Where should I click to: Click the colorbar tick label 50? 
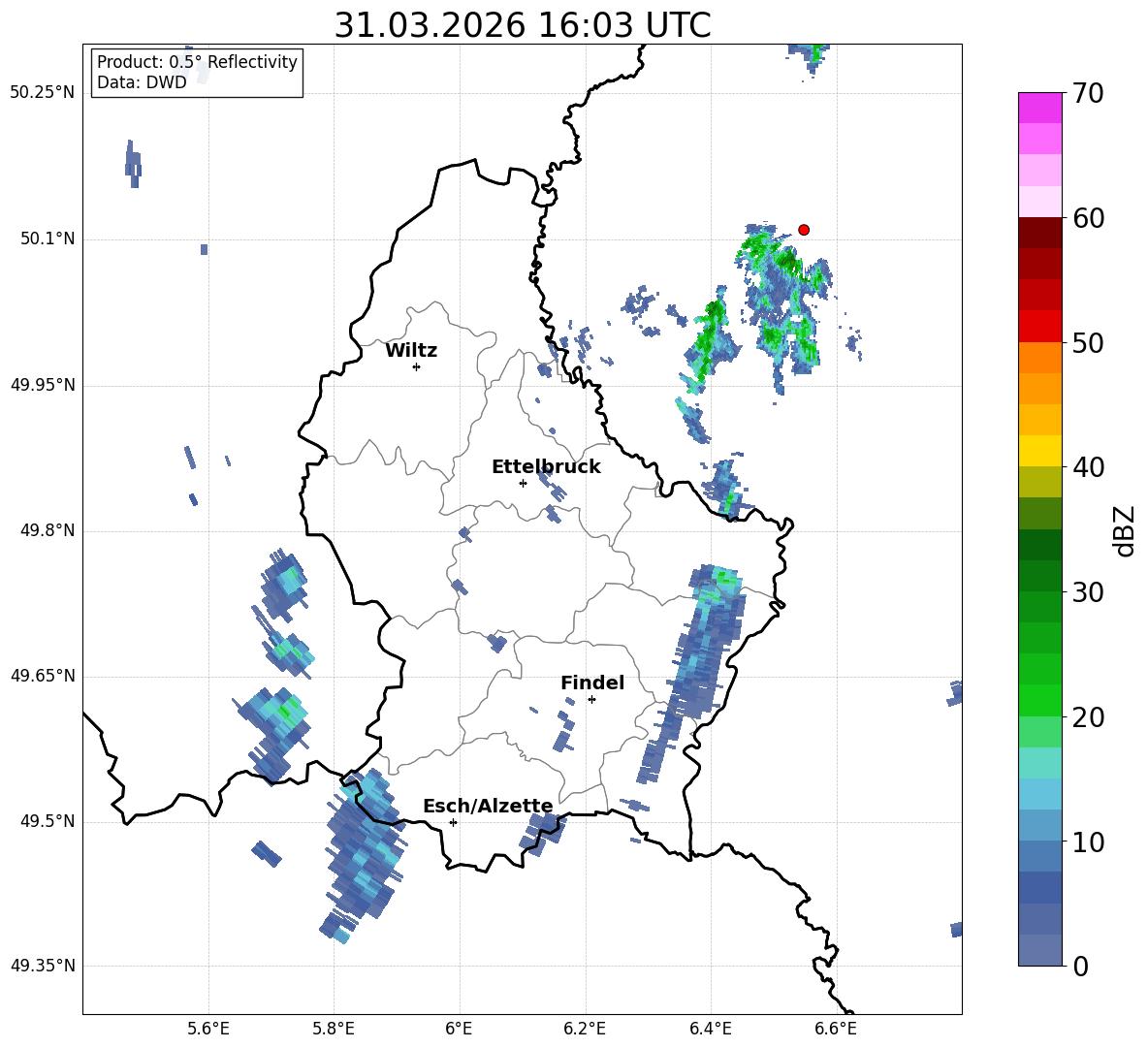click(1088, 343)
